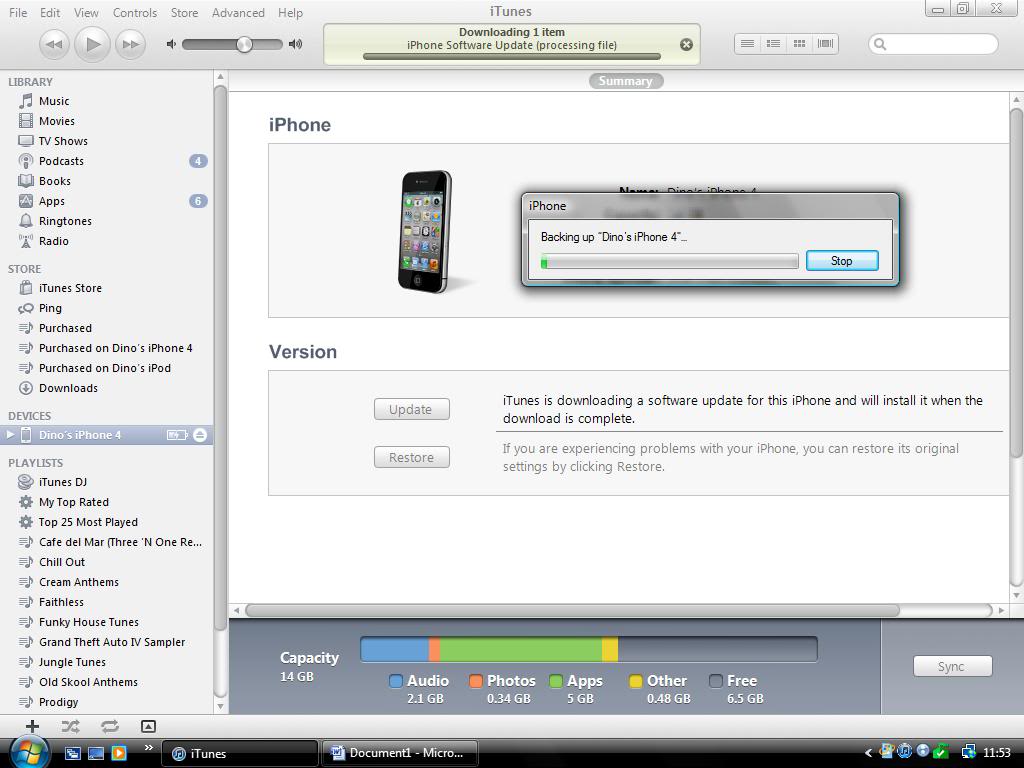Open the Edit menu
1024x768 pixels.
click(50, 12)
